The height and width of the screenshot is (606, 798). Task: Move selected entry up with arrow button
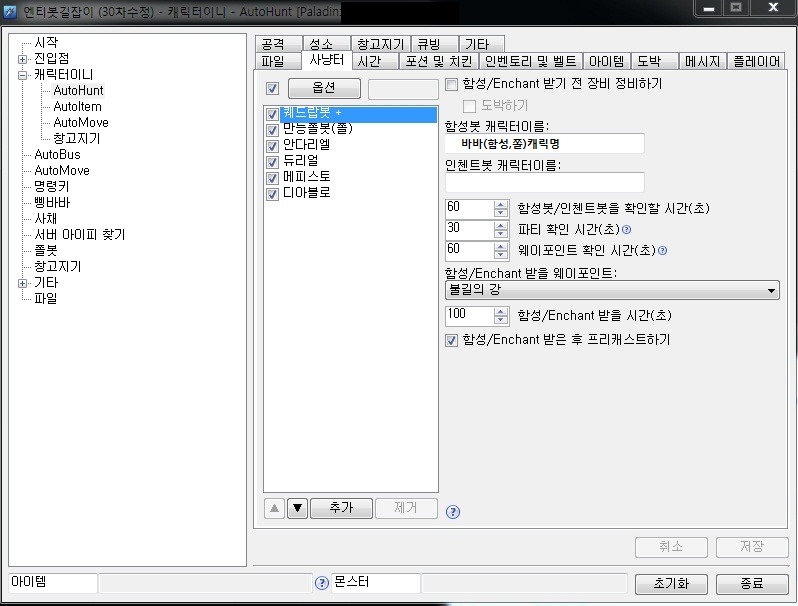(x=274, y=508)
